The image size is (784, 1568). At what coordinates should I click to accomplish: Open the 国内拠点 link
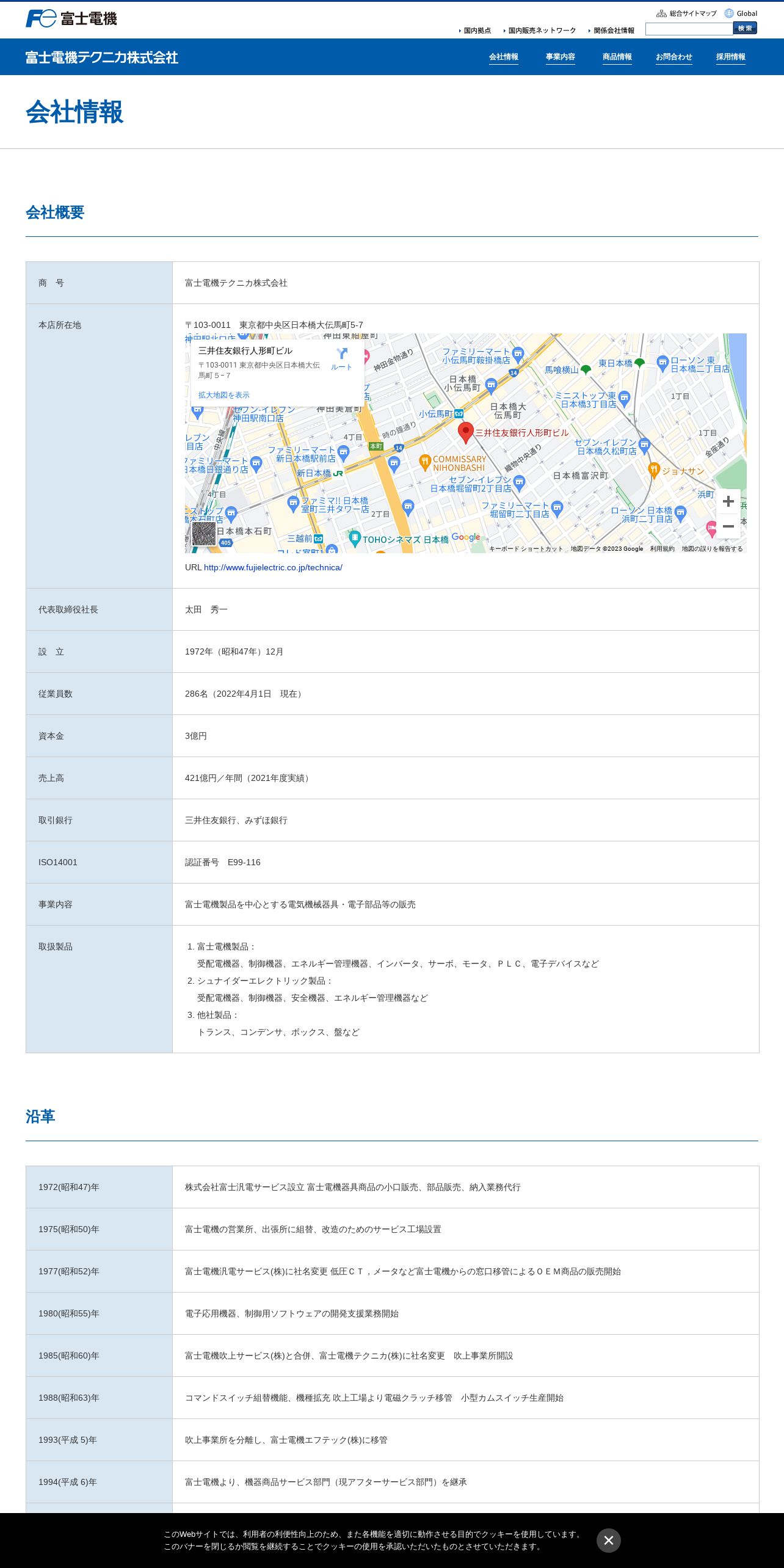(x=475, y=31)
